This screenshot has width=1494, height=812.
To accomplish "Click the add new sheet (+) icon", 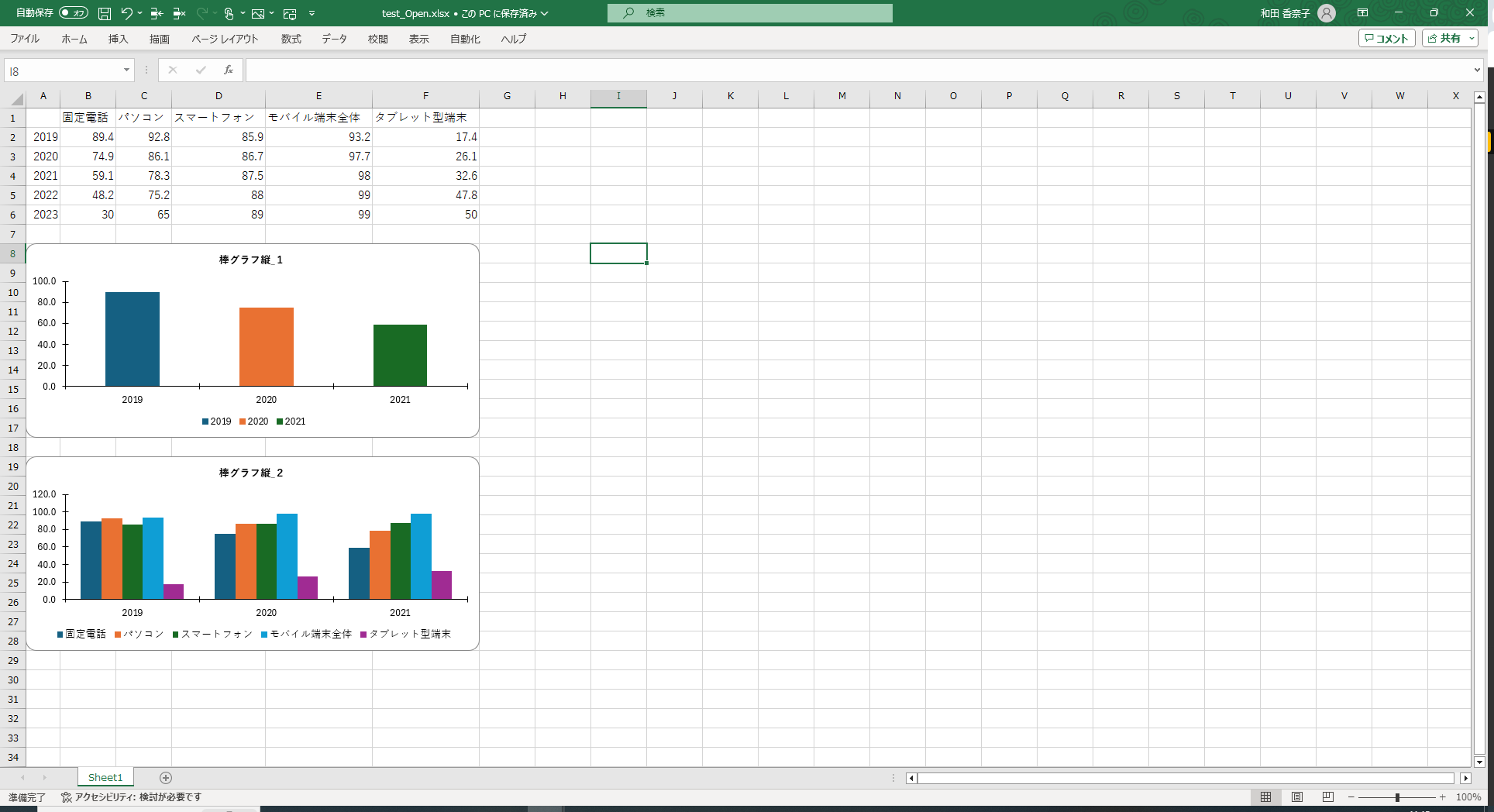I will [x=166, y=777].
